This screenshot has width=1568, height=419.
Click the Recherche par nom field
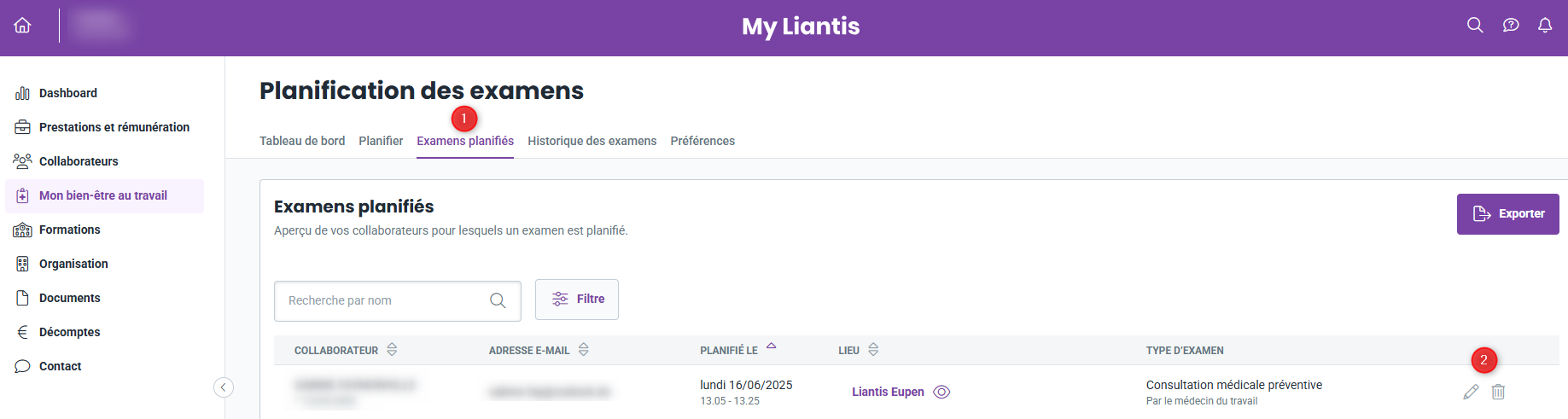[398, 301]
